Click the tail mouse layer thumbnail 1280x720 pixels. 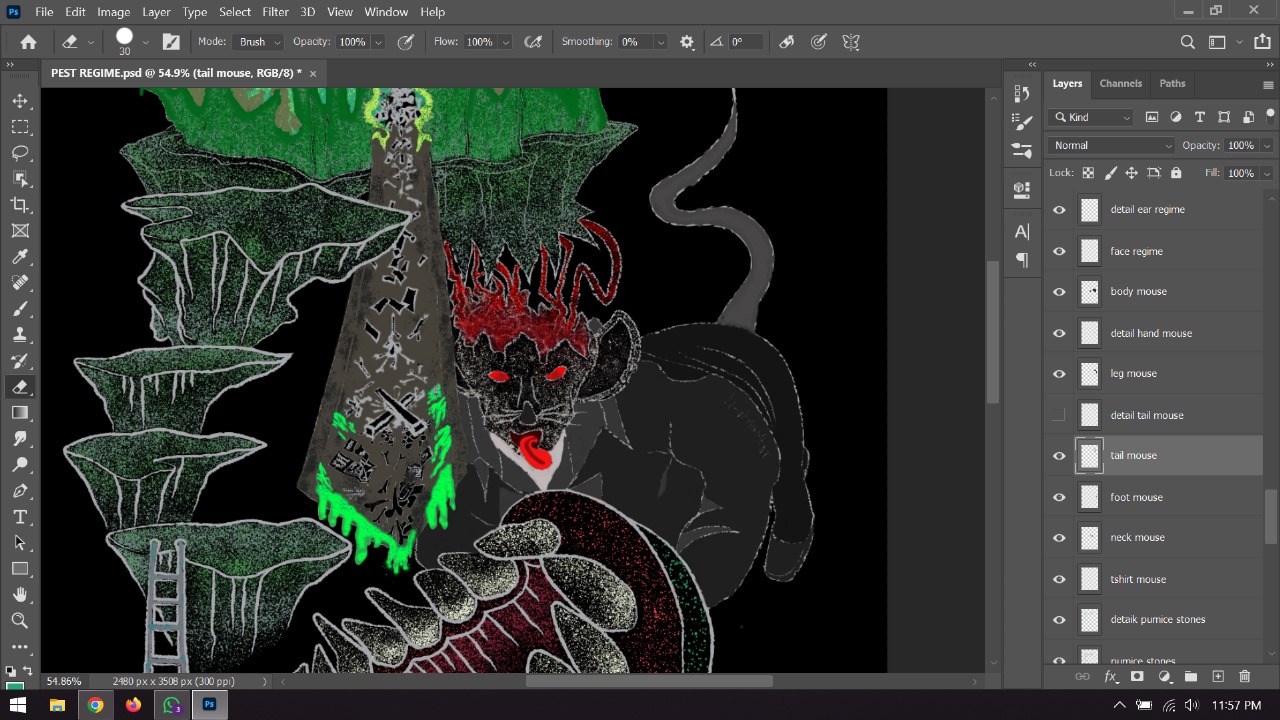coord(1090,456)
